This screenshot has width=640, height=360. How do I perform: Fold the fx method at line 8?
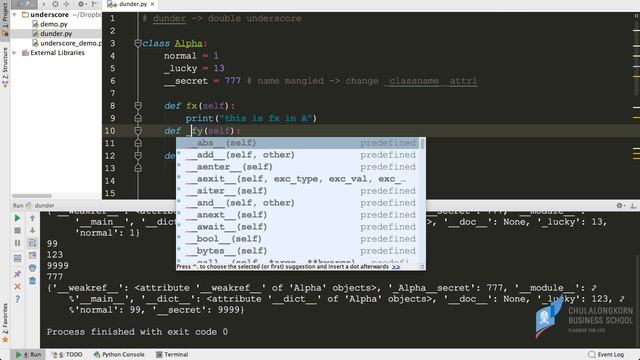point(138,106)
